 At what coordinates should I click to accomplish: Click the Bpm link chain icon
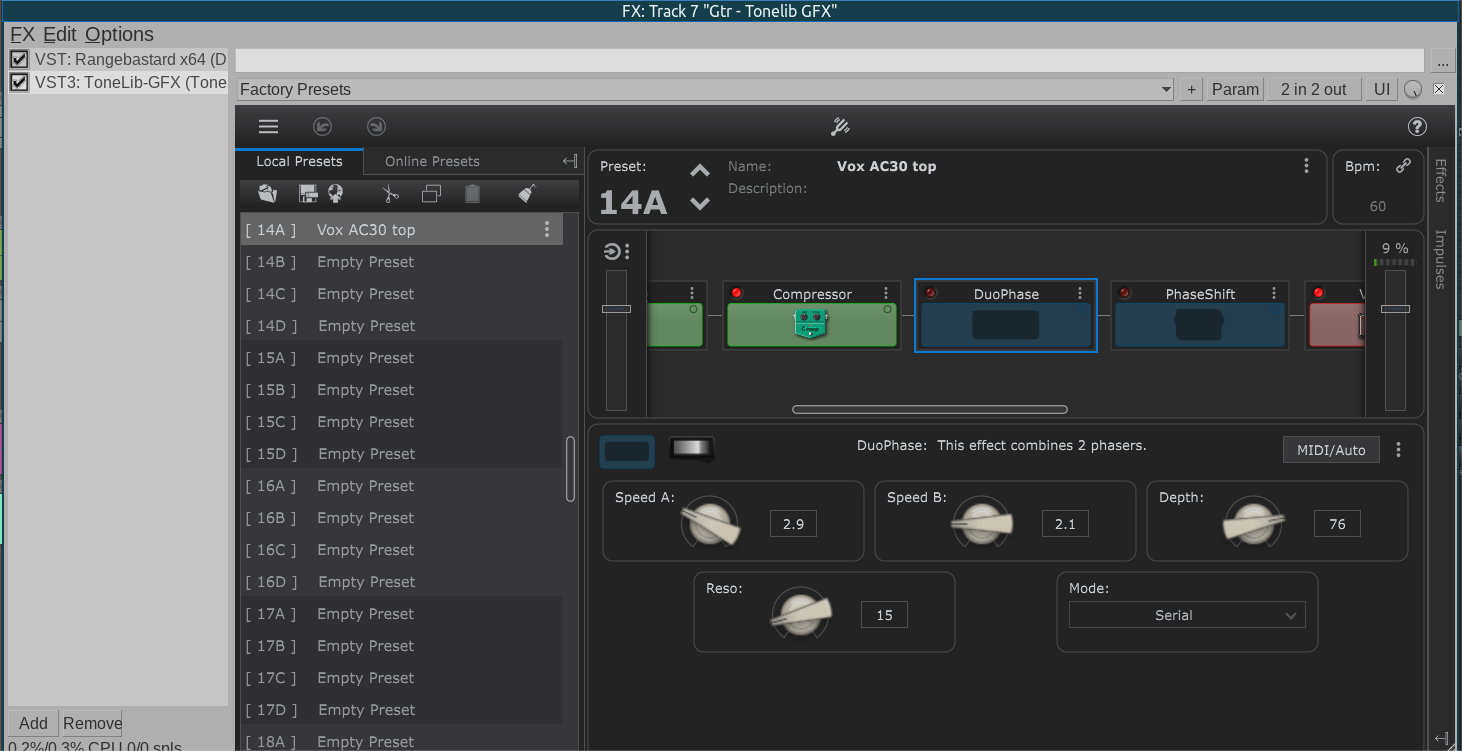(1403, 166)
